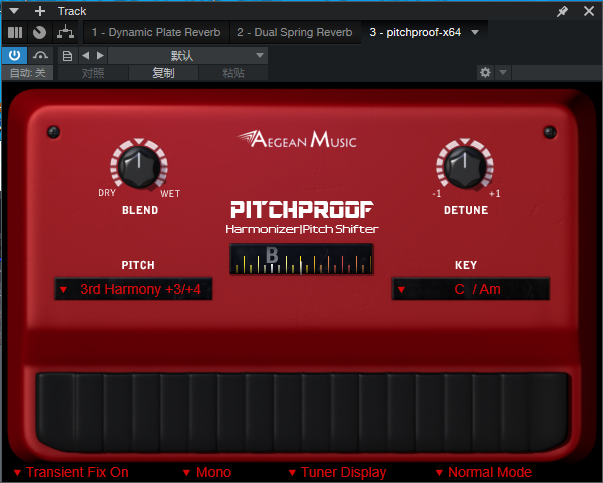Screen dimensions: 603x483
Task: Open the Tuner Display menu
Action: point(338,472)
